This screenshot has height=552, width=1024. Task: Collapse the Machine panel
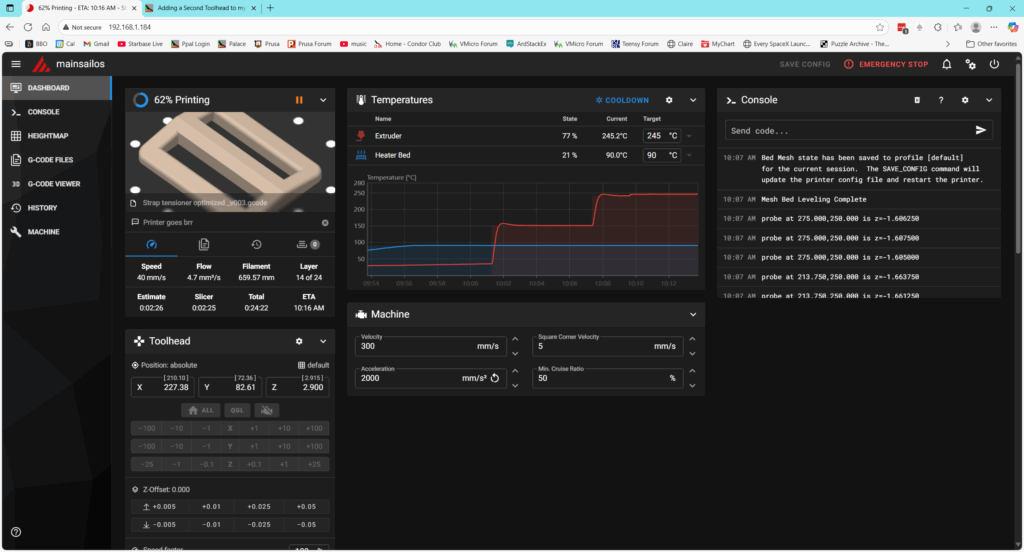(x=693, y=314)
